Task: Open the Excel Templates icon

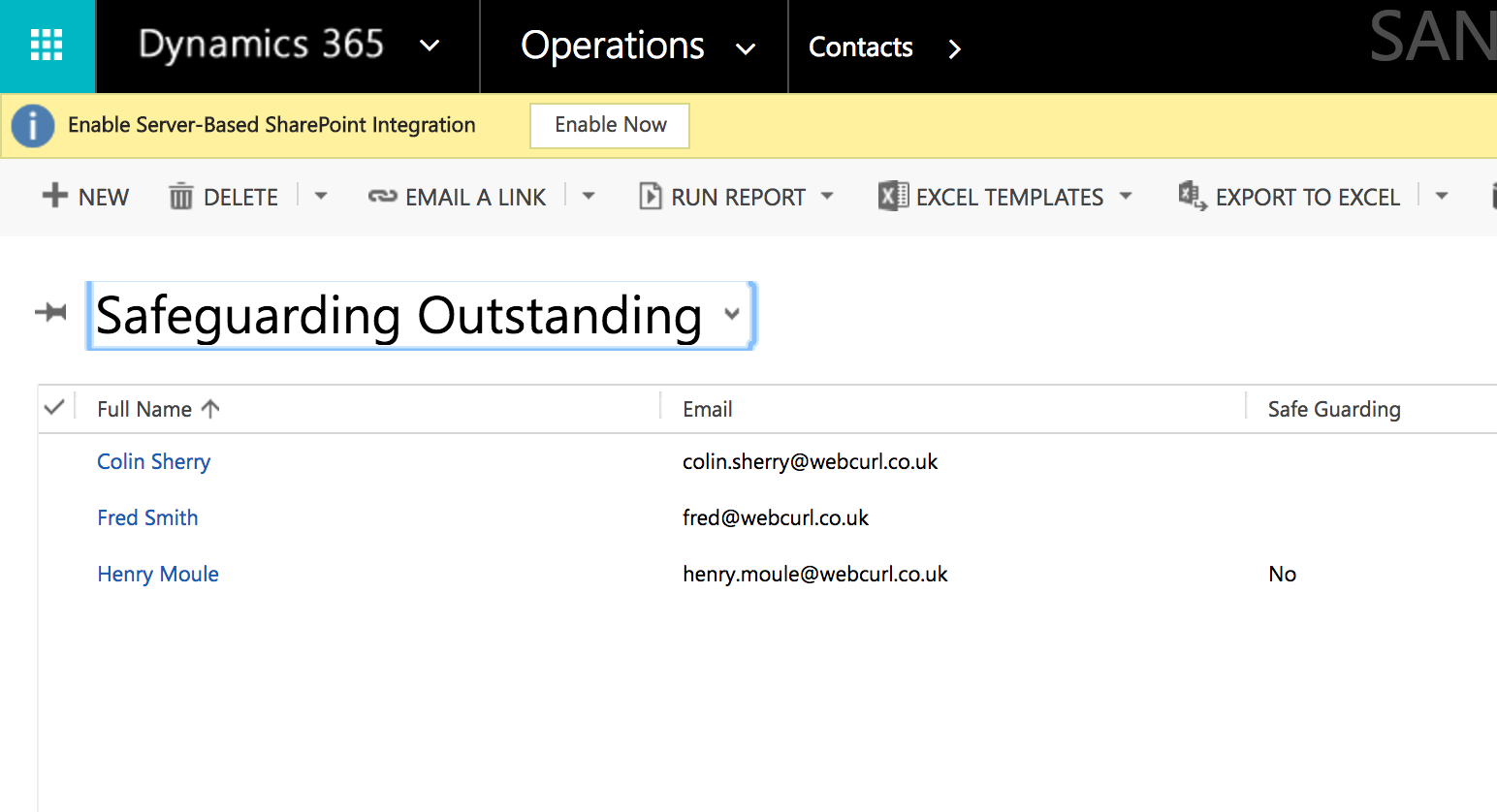Action: [x=893, y=196]
